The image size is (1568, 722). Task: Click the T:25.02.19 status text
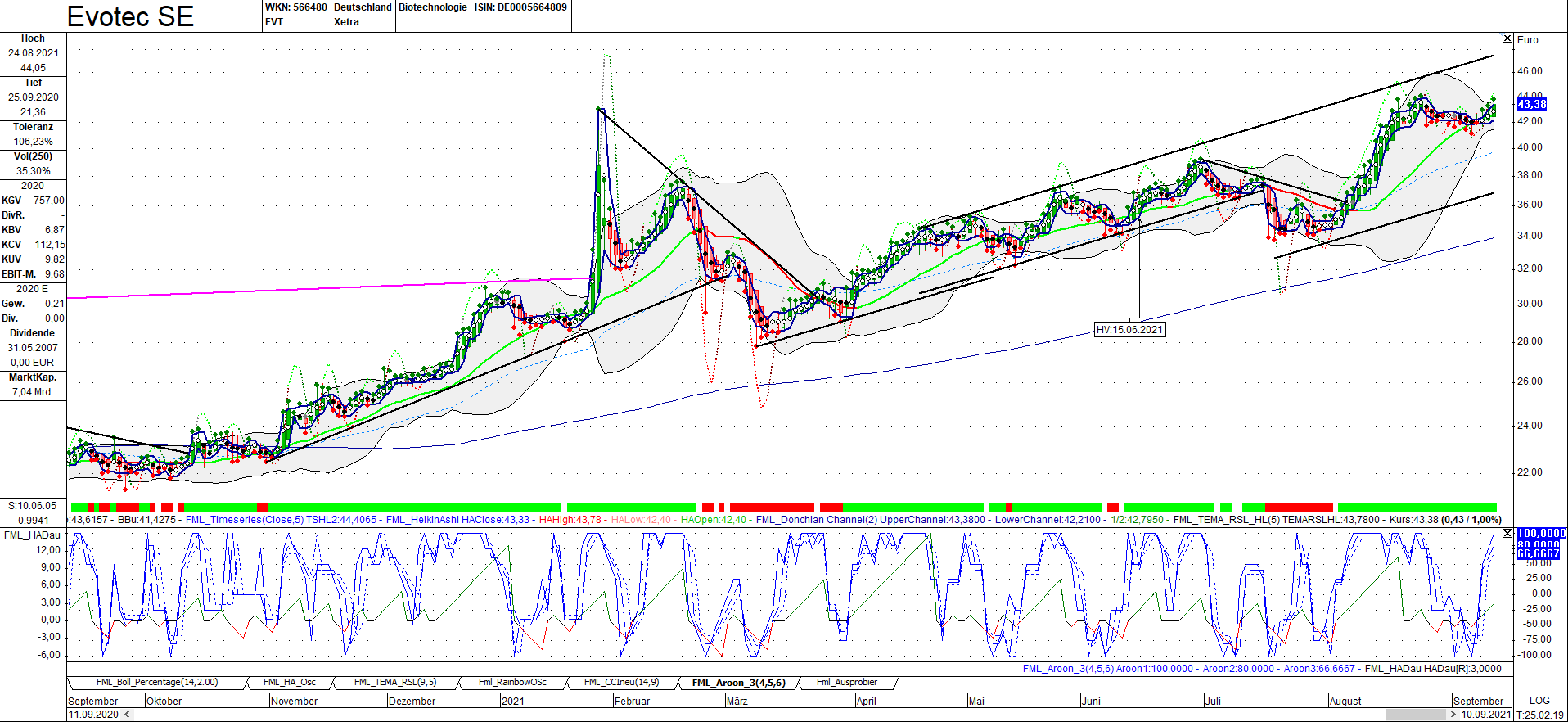tap(1540, 715)
